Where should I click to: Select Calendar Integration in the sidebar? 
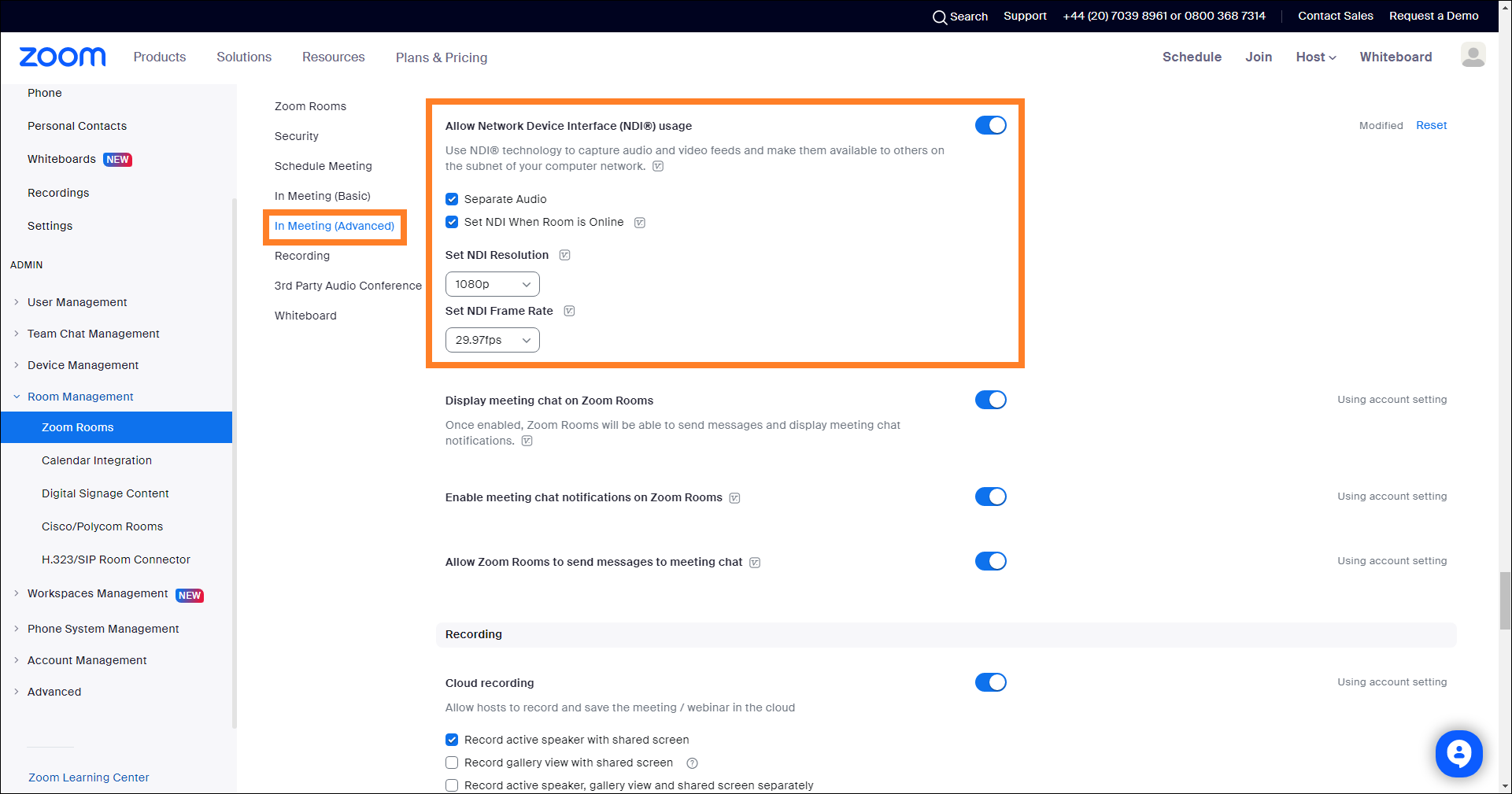[97, 460]
